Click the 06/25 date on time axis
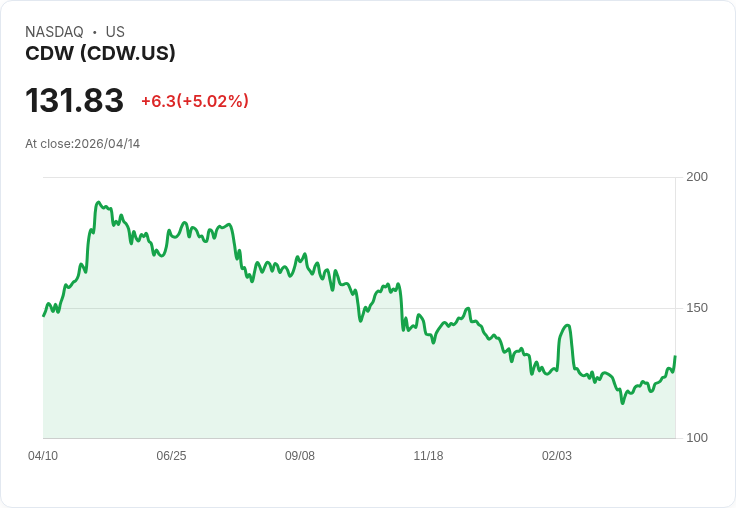This screenshot has height=508, width=736. (x=171, y=456)
